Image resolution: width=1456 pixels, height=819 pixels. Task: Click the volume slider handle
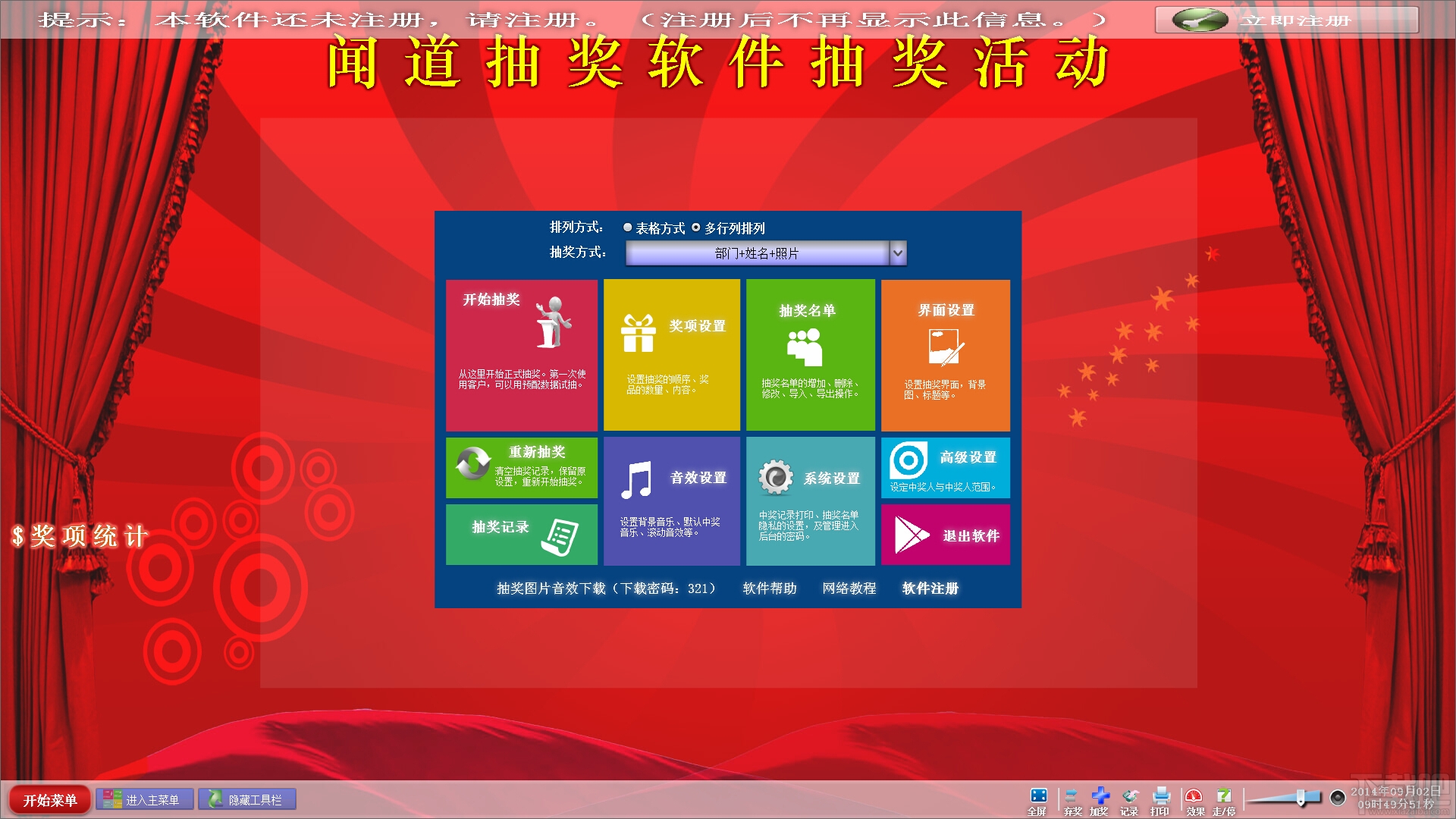pos(1301,797)
